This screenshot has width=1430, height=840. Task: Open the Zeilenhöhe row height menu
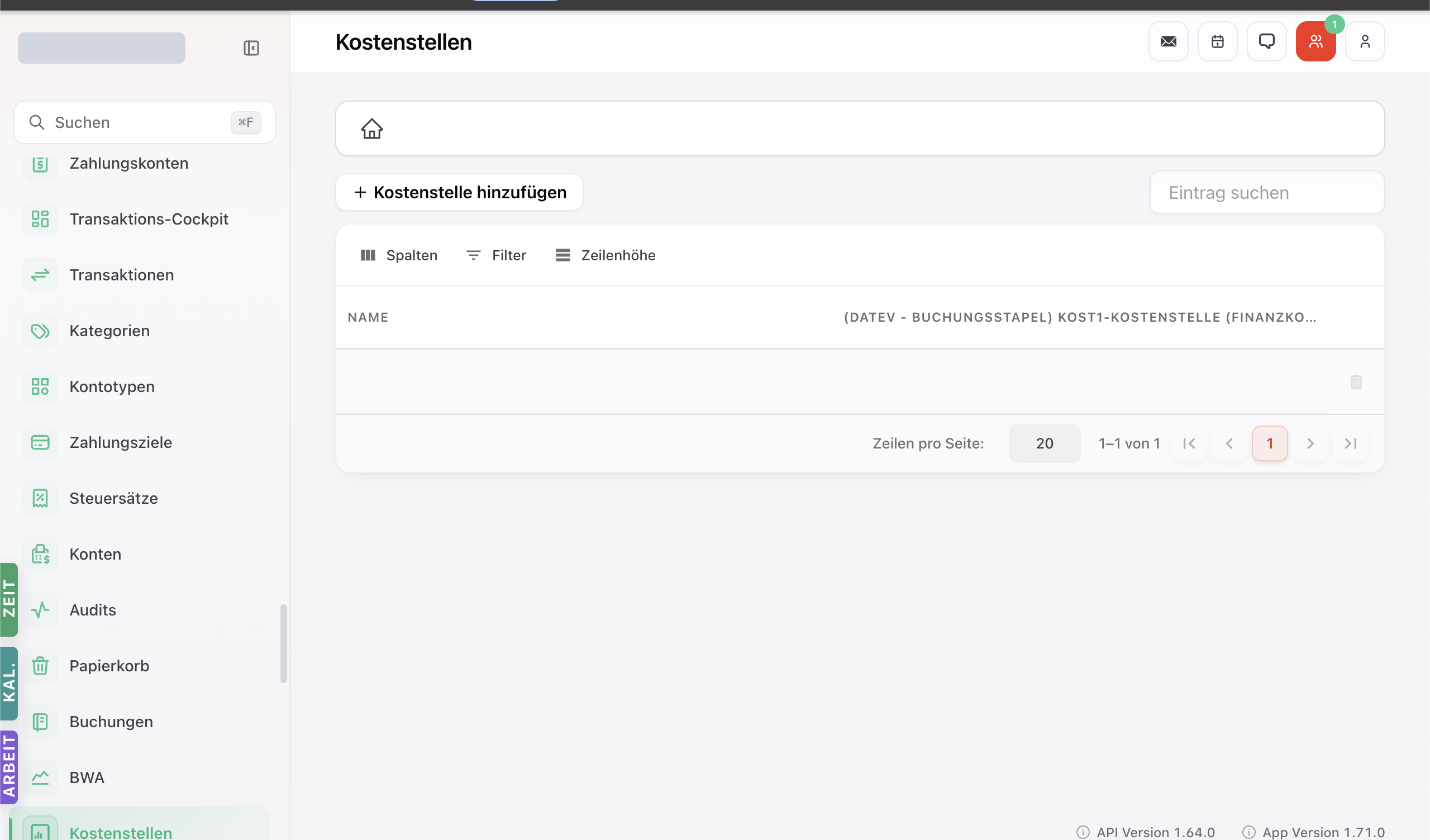(605, 255)
